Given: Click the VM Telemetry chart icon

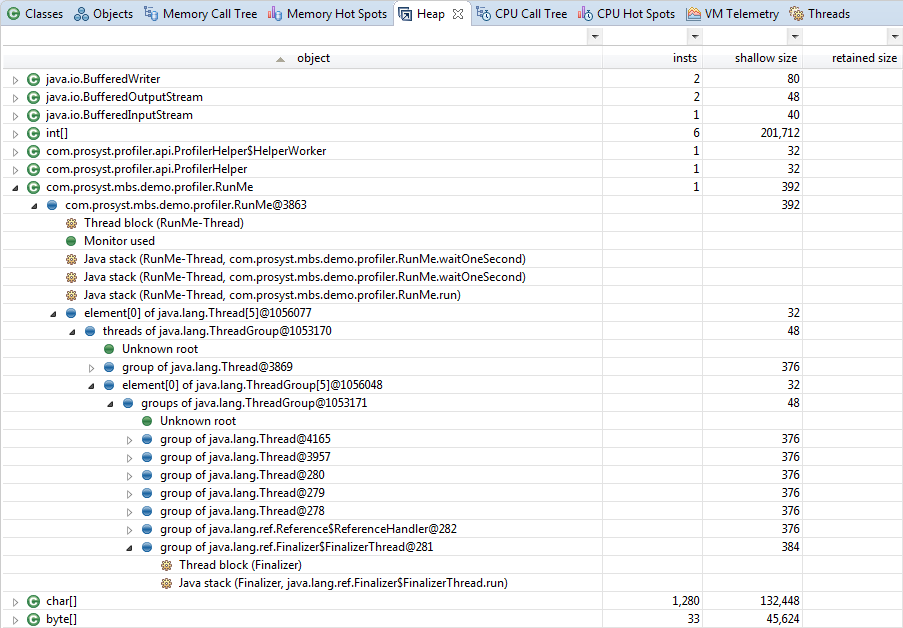Looking at the screenshot, I should 693,14.
